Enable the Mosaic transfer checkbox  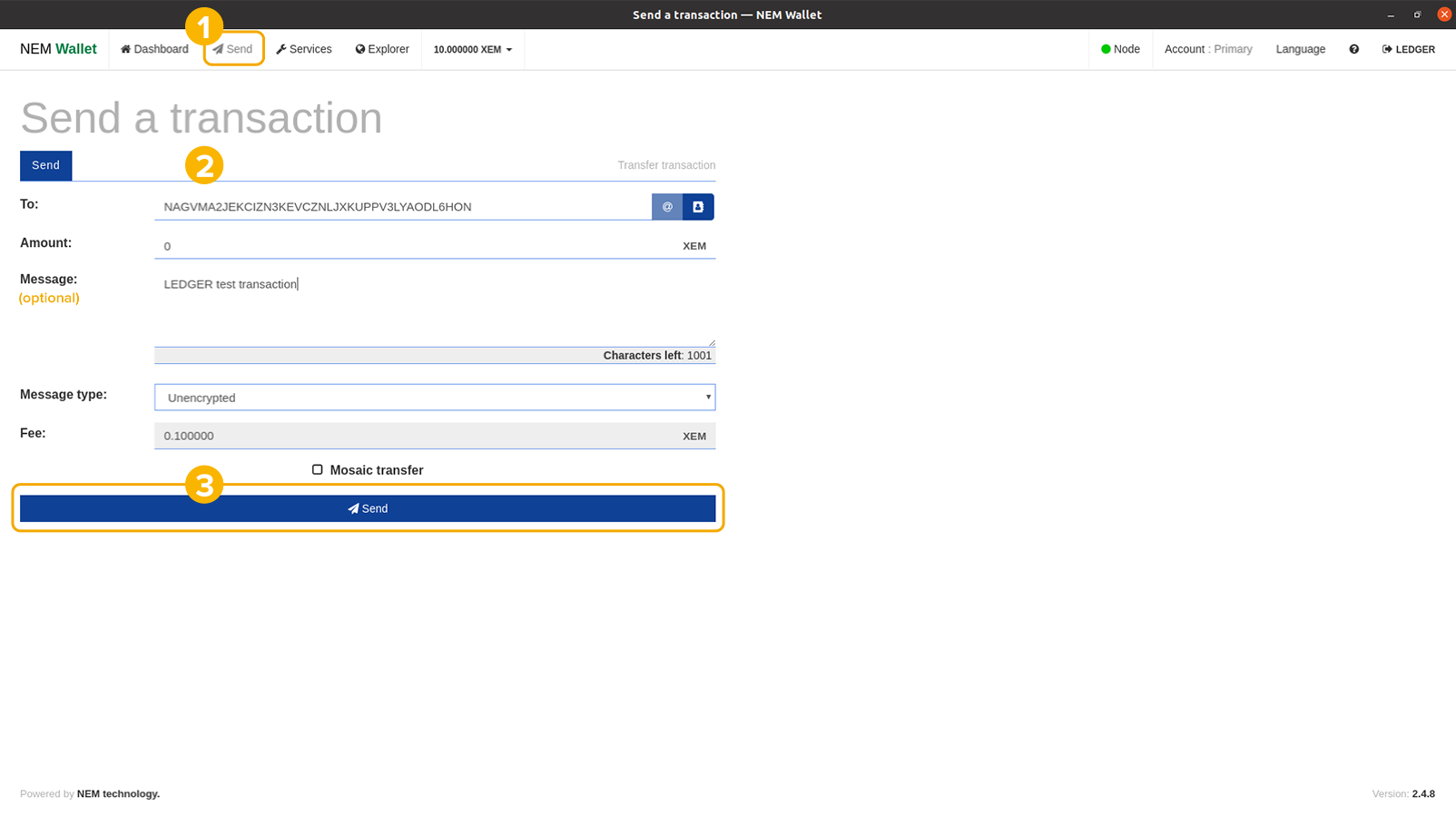point(318,469)
